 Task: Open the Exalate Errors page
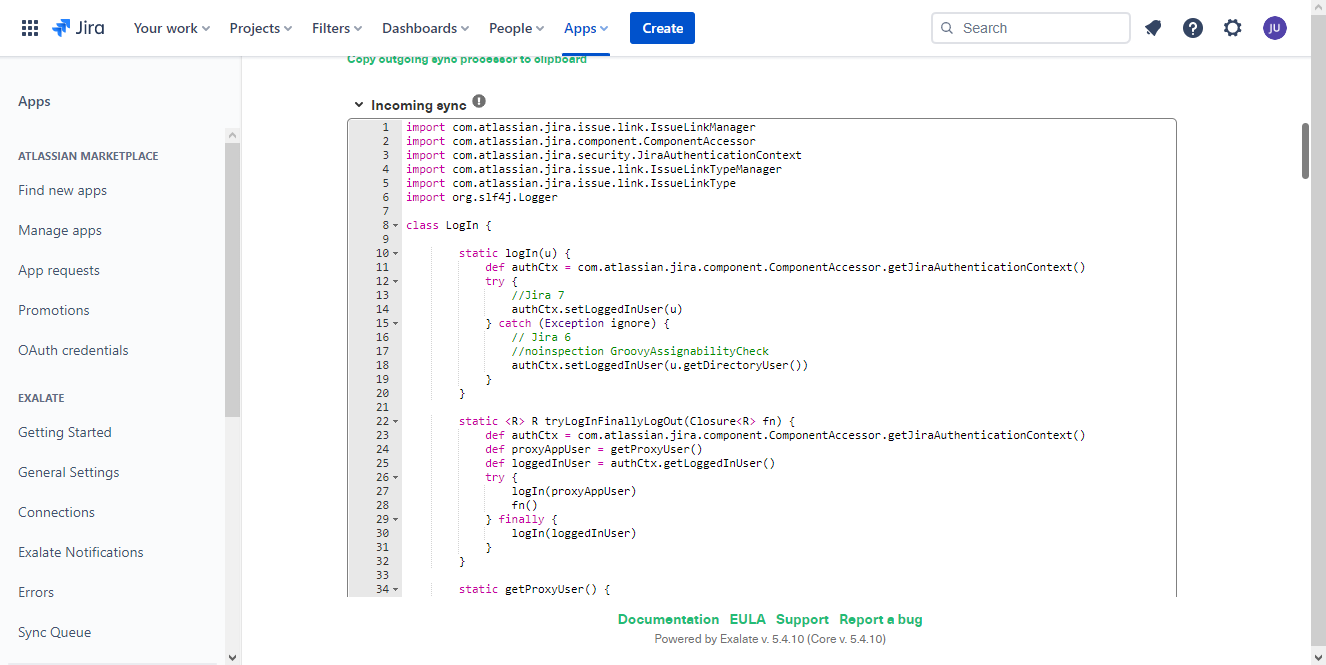point(36,592)
